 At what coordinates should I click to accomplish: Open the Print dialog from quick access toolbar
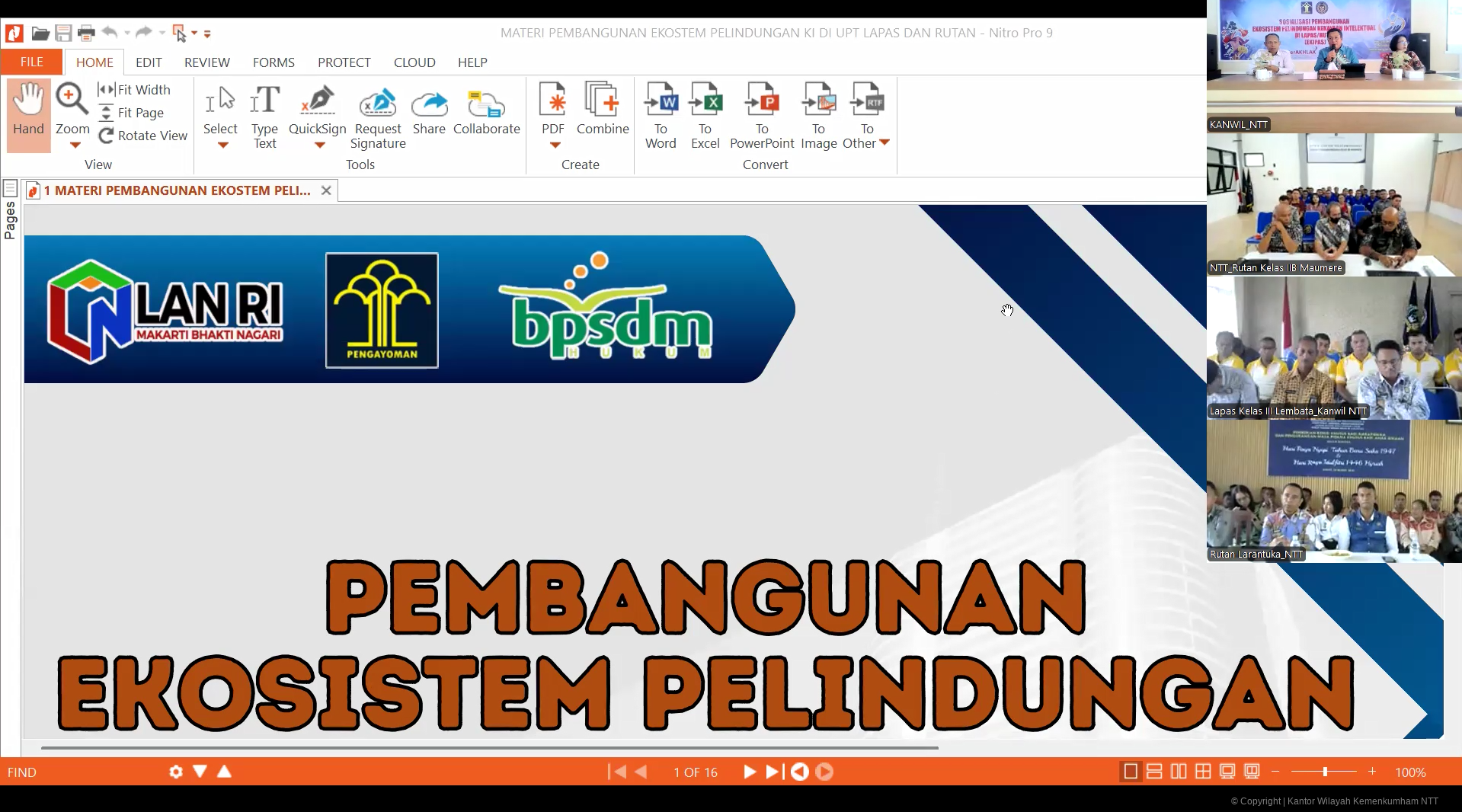pyautogui.click(x=85, y=33)
